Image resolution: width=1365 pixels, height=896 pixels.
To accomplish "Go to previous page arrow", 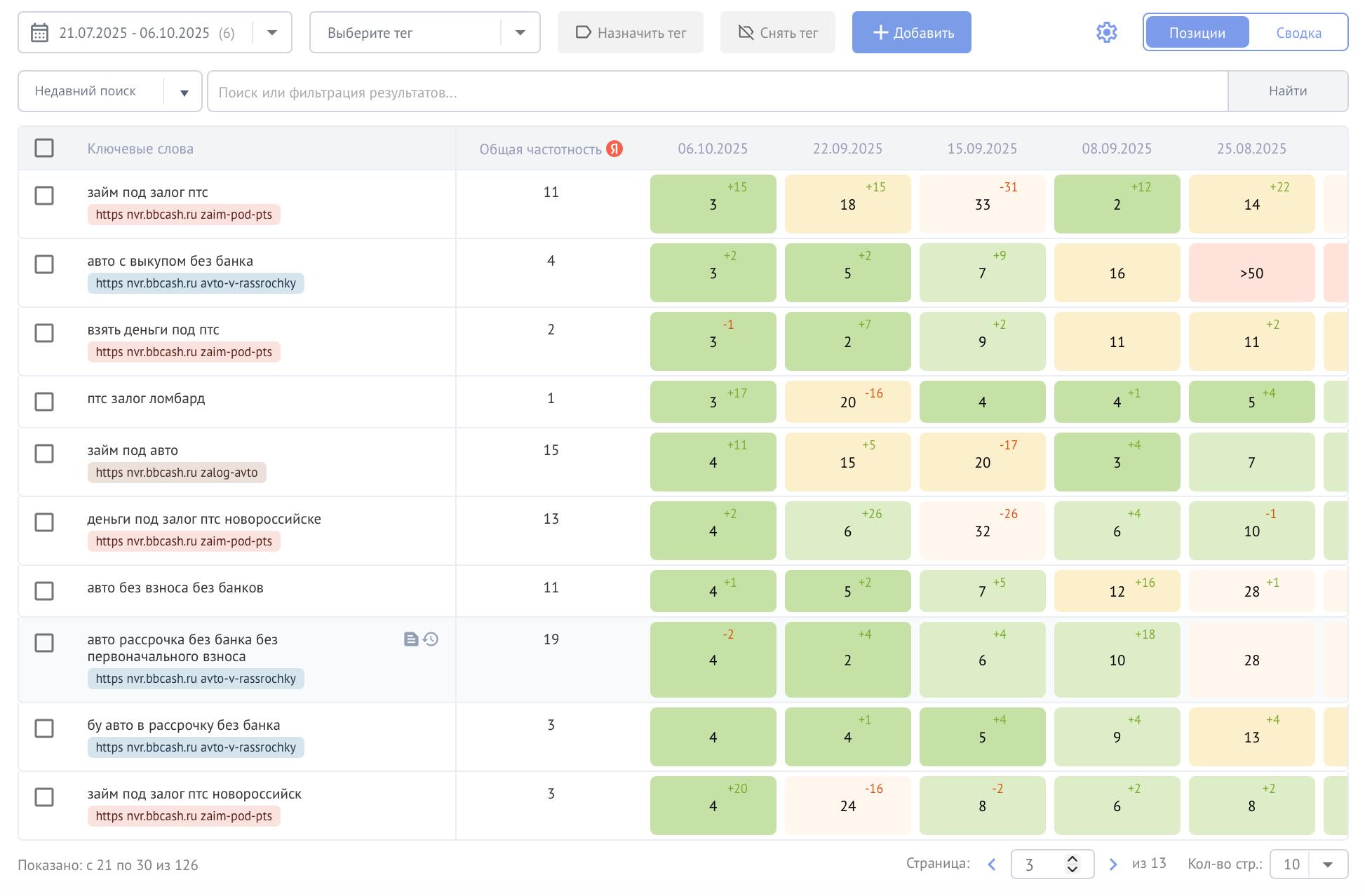I will [992, 864].
